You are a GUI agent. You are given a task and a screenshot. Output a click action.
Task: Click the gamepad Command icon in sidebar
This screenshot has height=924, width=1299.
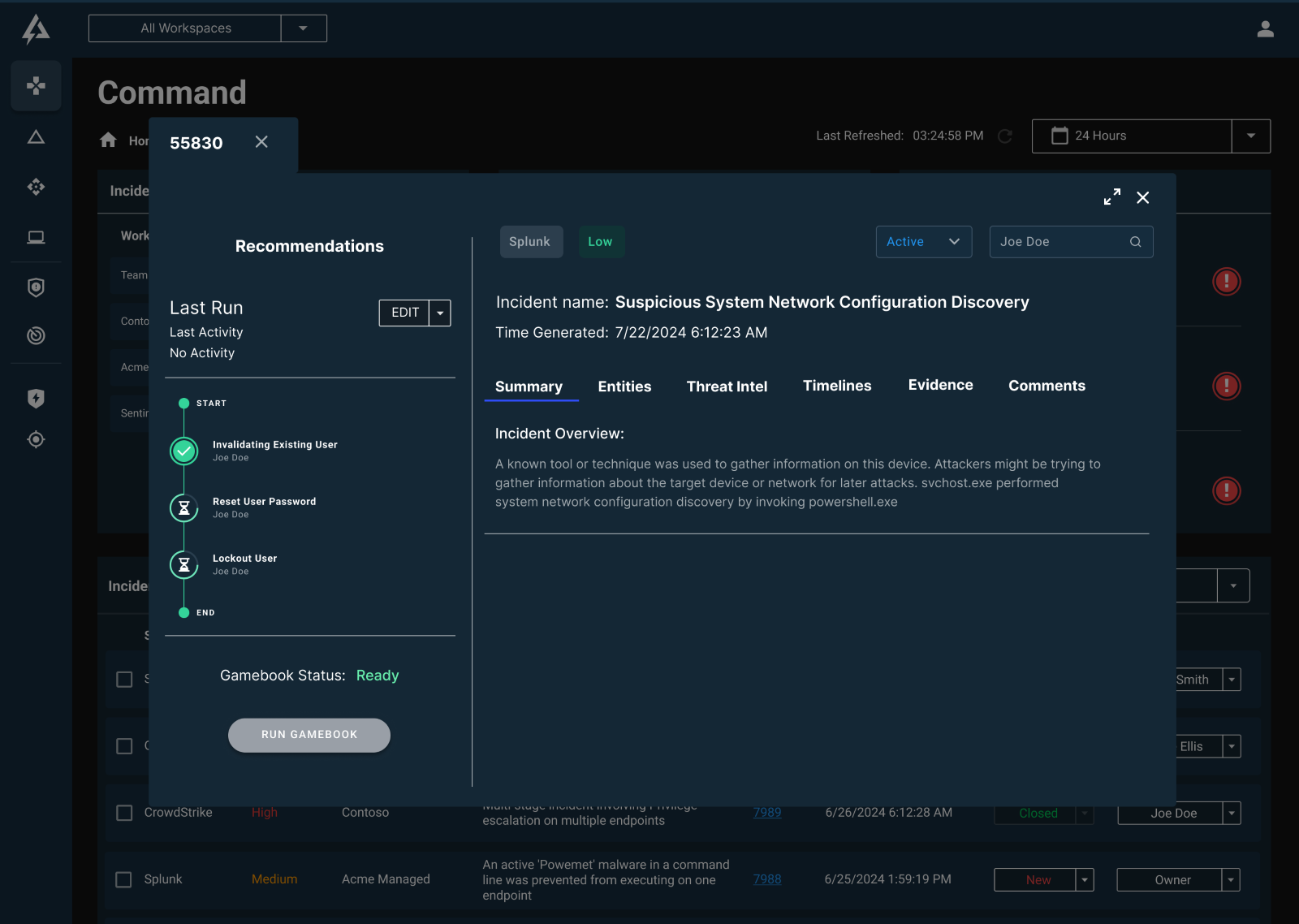pos(36,86)
